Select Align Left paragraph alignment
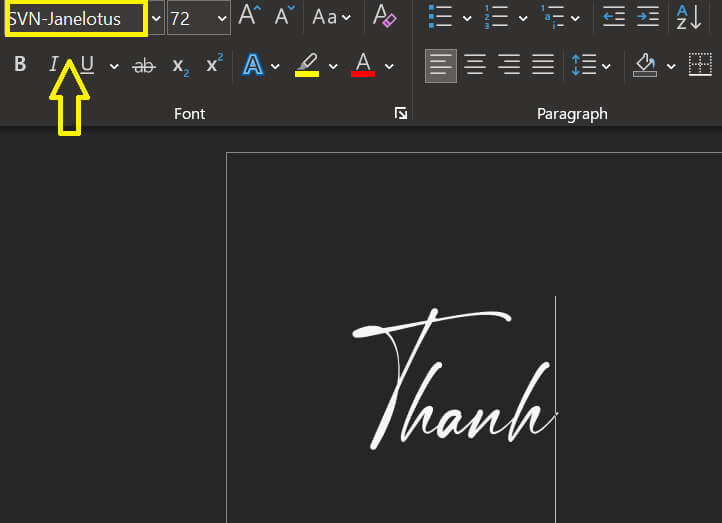This screenshot has height=523, width=722. click(440, 66)
